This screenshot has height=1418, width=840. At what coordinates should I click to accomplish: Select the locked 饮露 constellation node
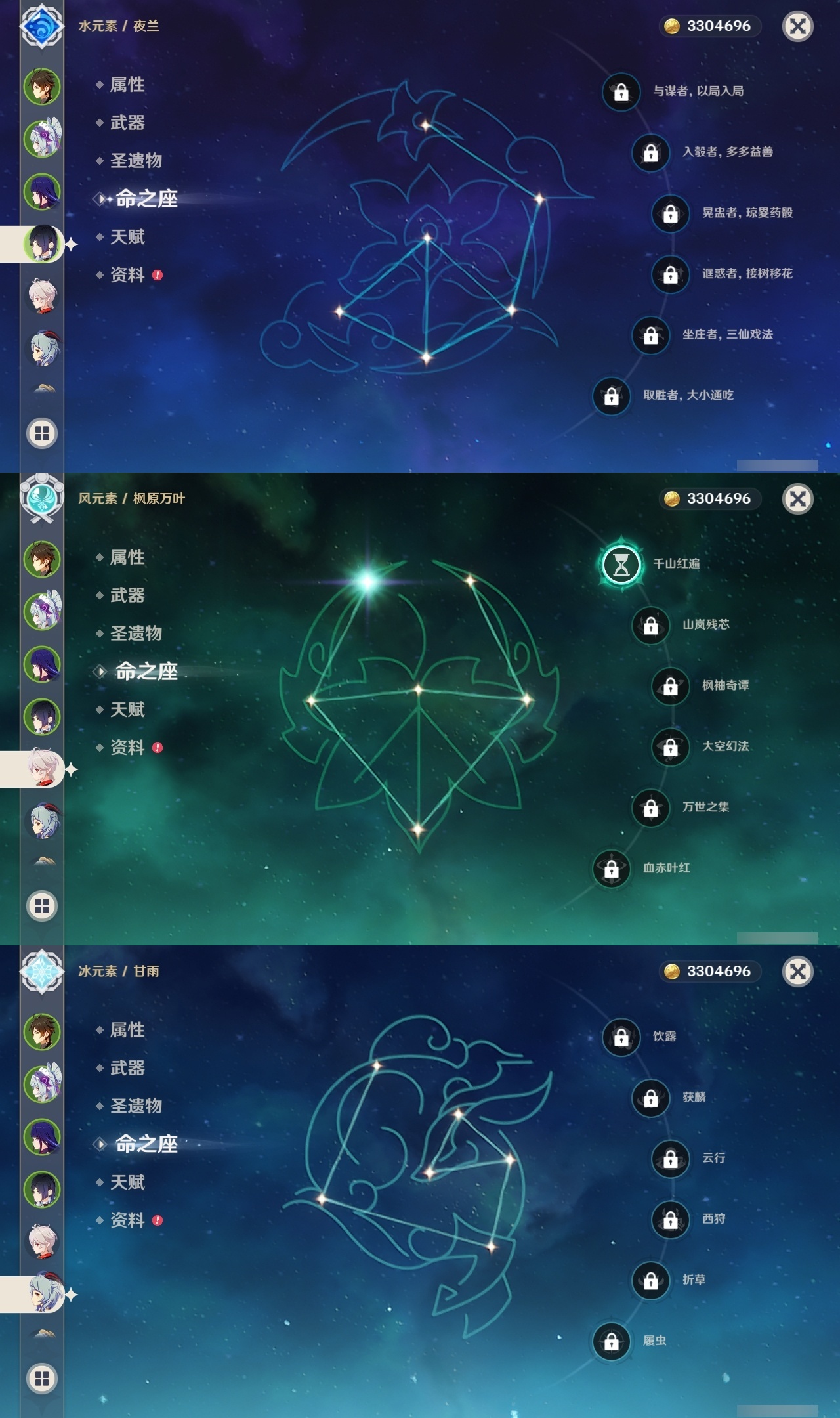click(x=621, y=1037)
